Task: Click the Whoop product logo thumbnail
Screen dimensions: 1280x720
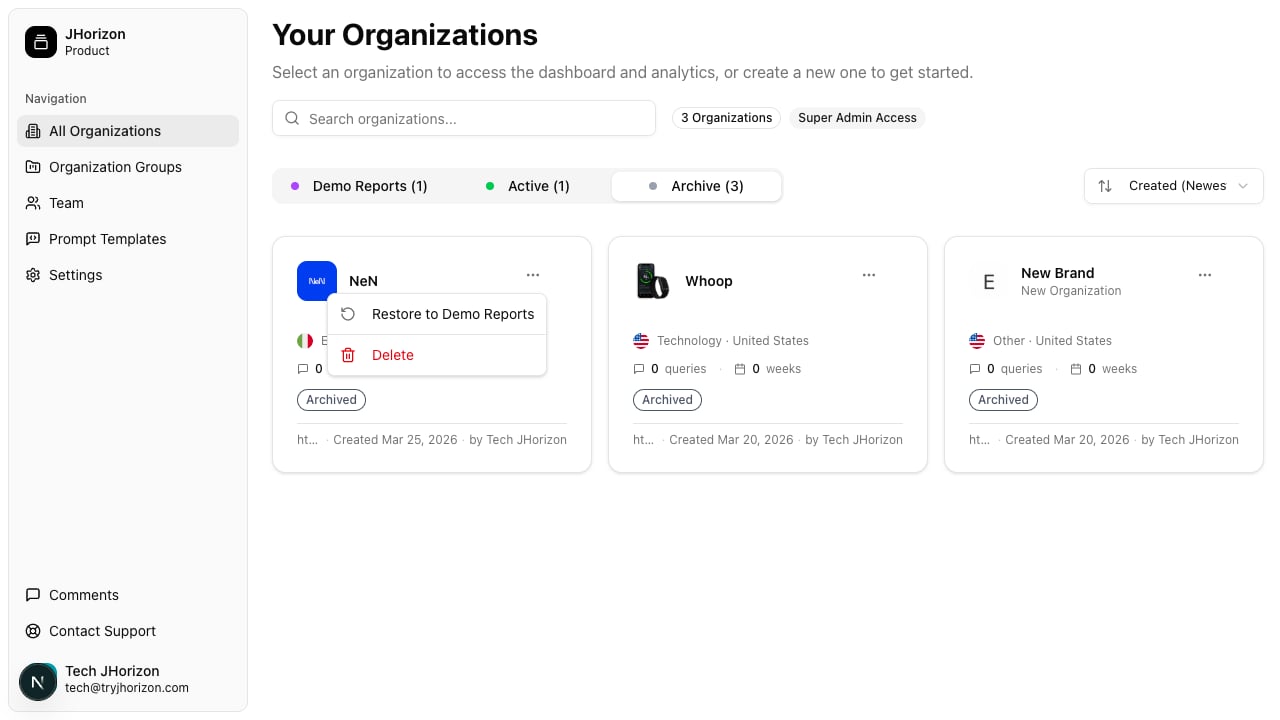Action: point(653,281)
